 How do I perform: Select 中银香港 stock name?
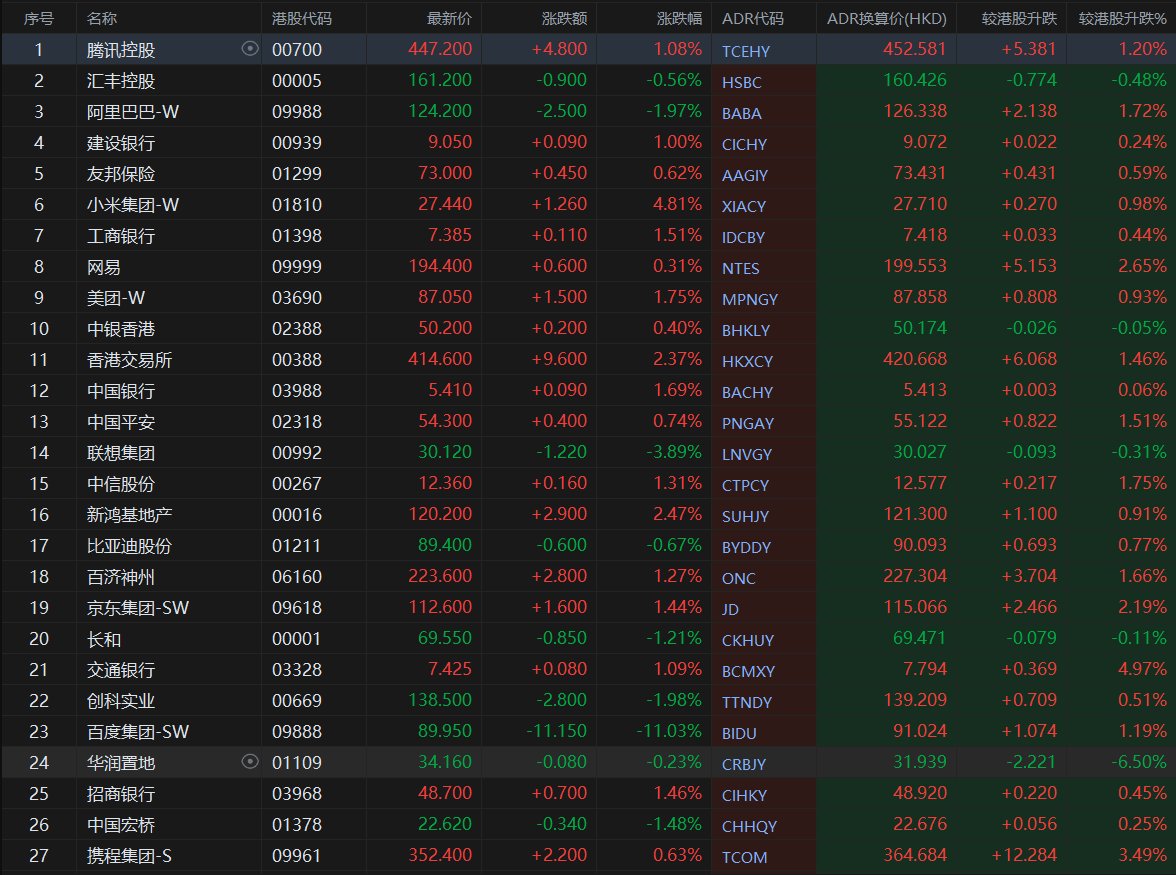tap(121, 329)
